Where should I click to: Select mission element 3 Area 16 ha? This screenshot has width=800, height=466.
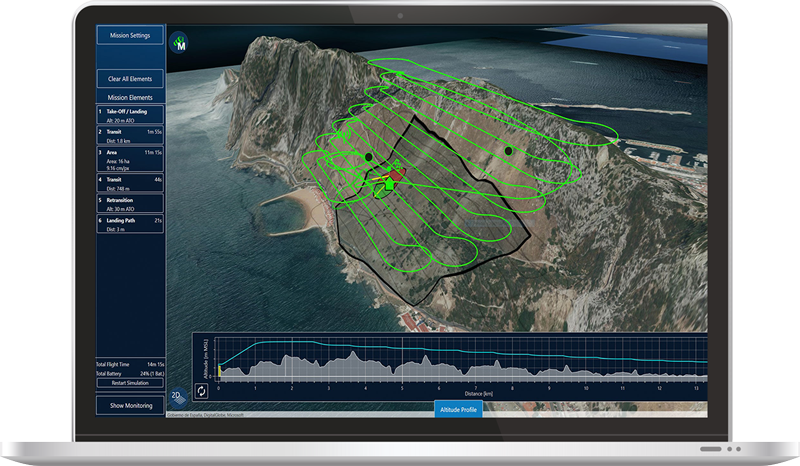(x=130, y=159)
